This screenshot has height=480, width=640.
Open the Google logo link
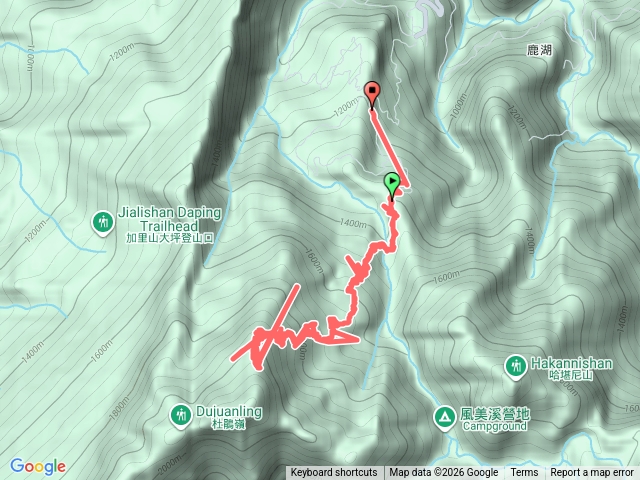coord(38,467)
